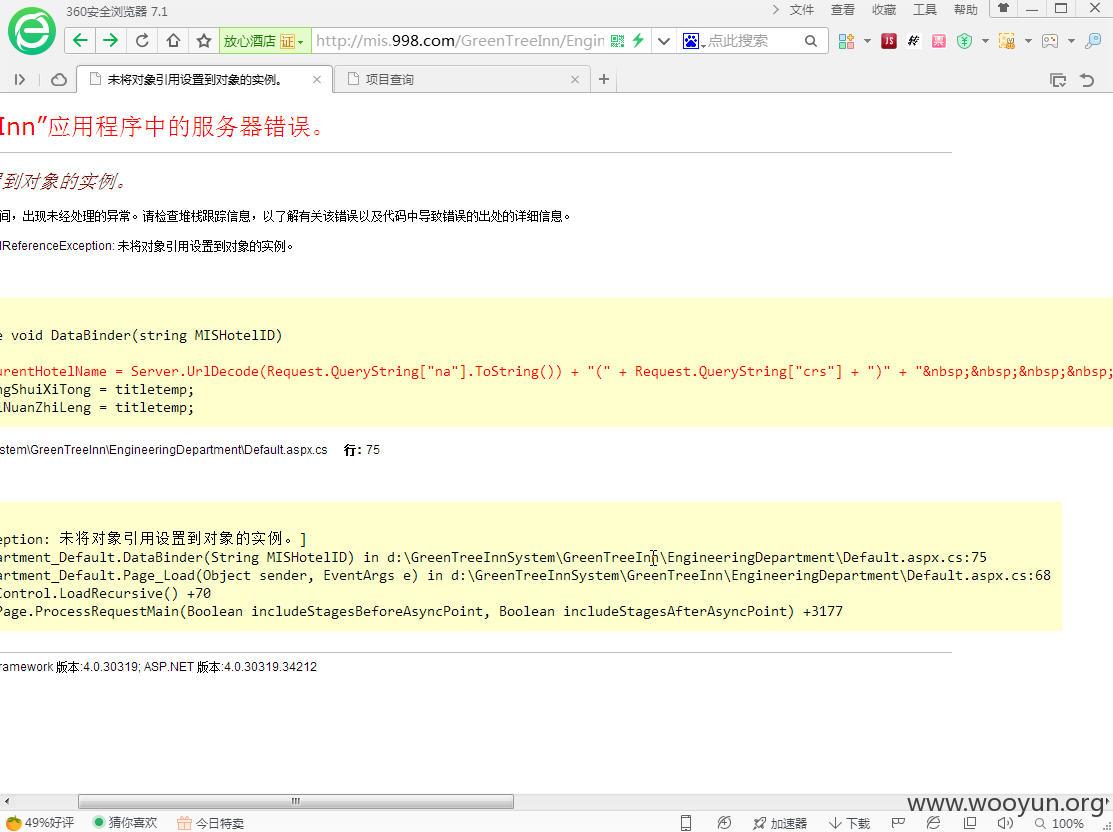Screen dimensions: 1113x832
Task: Close the 项目查询 tab
Action: point(575,80)
